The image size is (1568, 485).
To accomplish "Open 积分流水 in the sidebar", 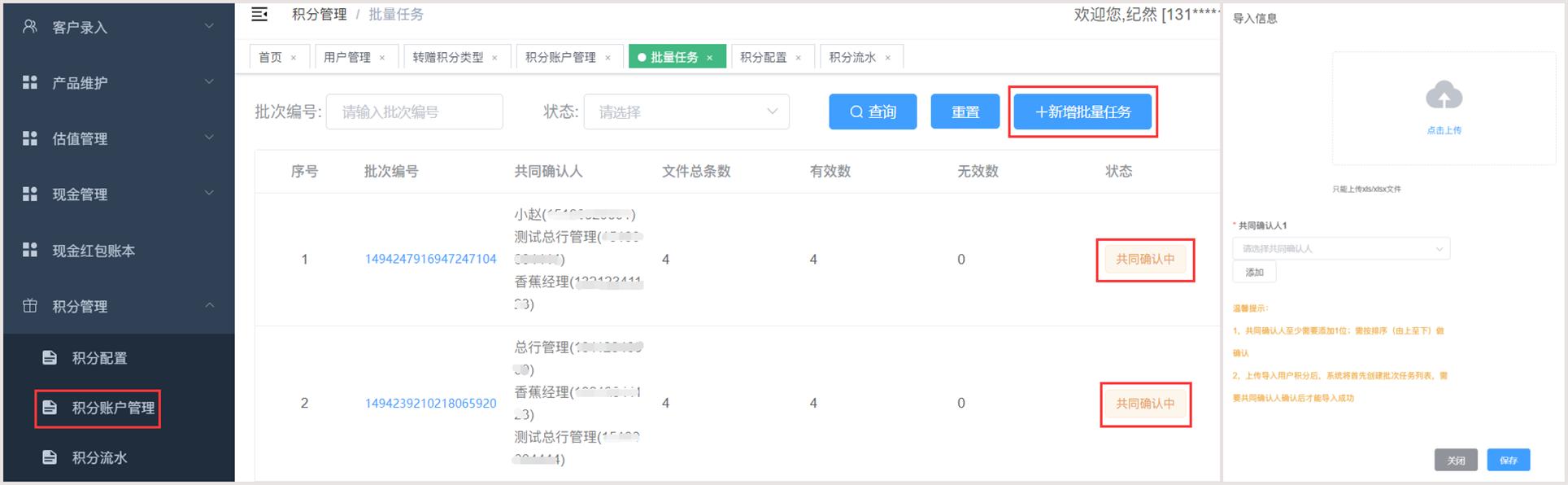I will click(x=99, y=457).
